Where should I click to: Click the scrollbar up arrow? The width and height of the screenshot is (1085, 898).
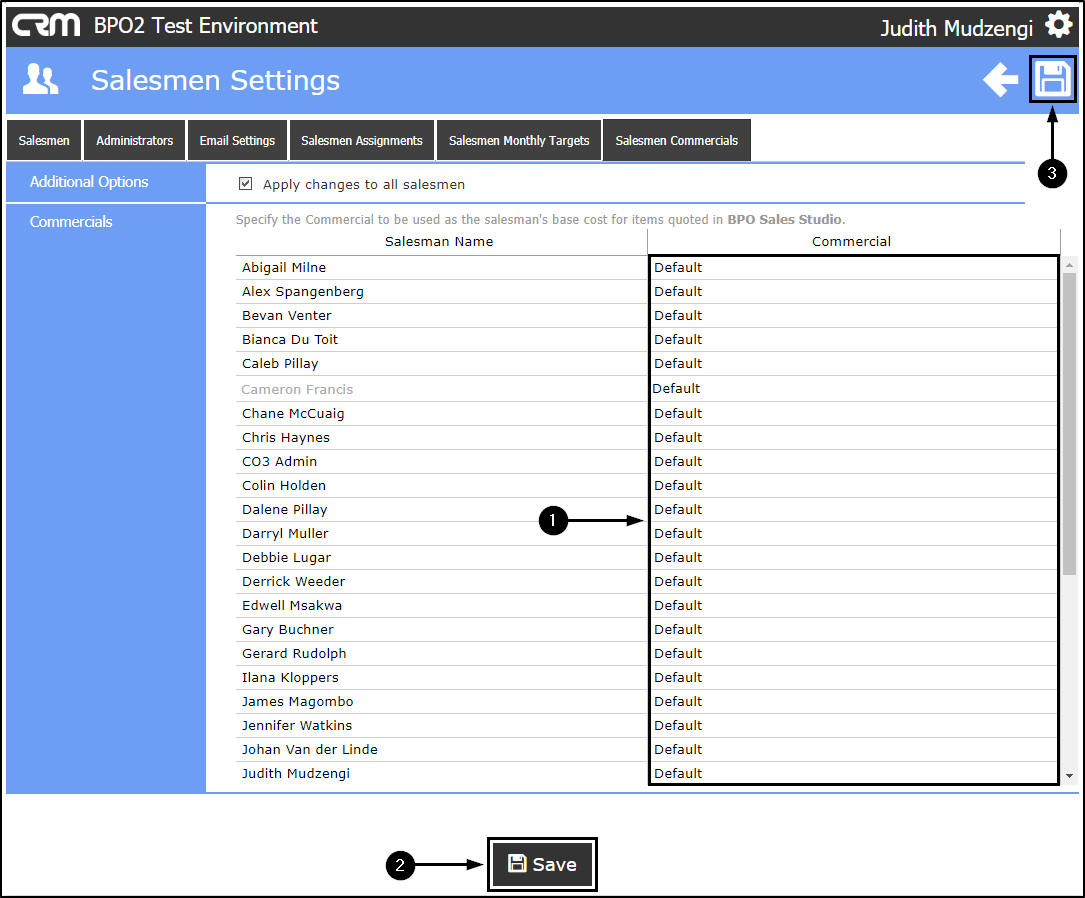click(1069, 265)
